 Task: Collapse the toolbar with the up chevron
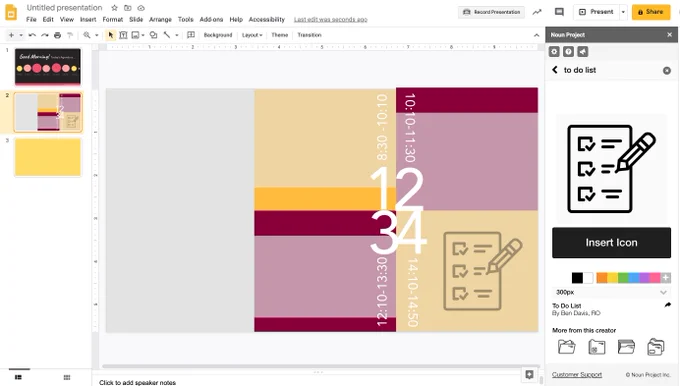[x=536, y=35]
